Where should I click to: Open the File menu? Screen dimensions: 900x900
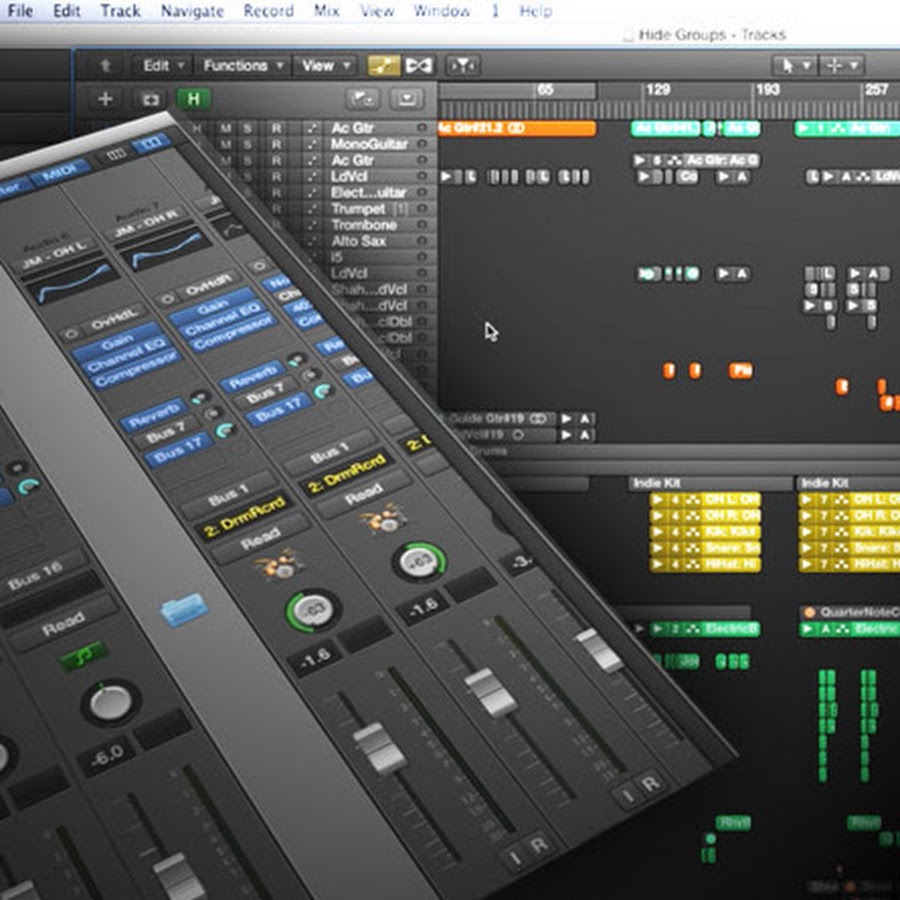(x=20, y=11)
